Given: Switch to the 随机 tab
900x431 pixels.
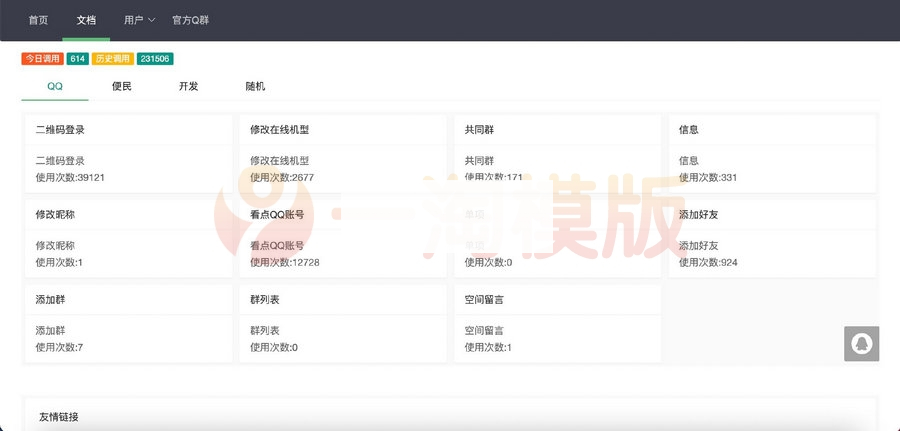Looking at the screenshot, I should 255,86.
